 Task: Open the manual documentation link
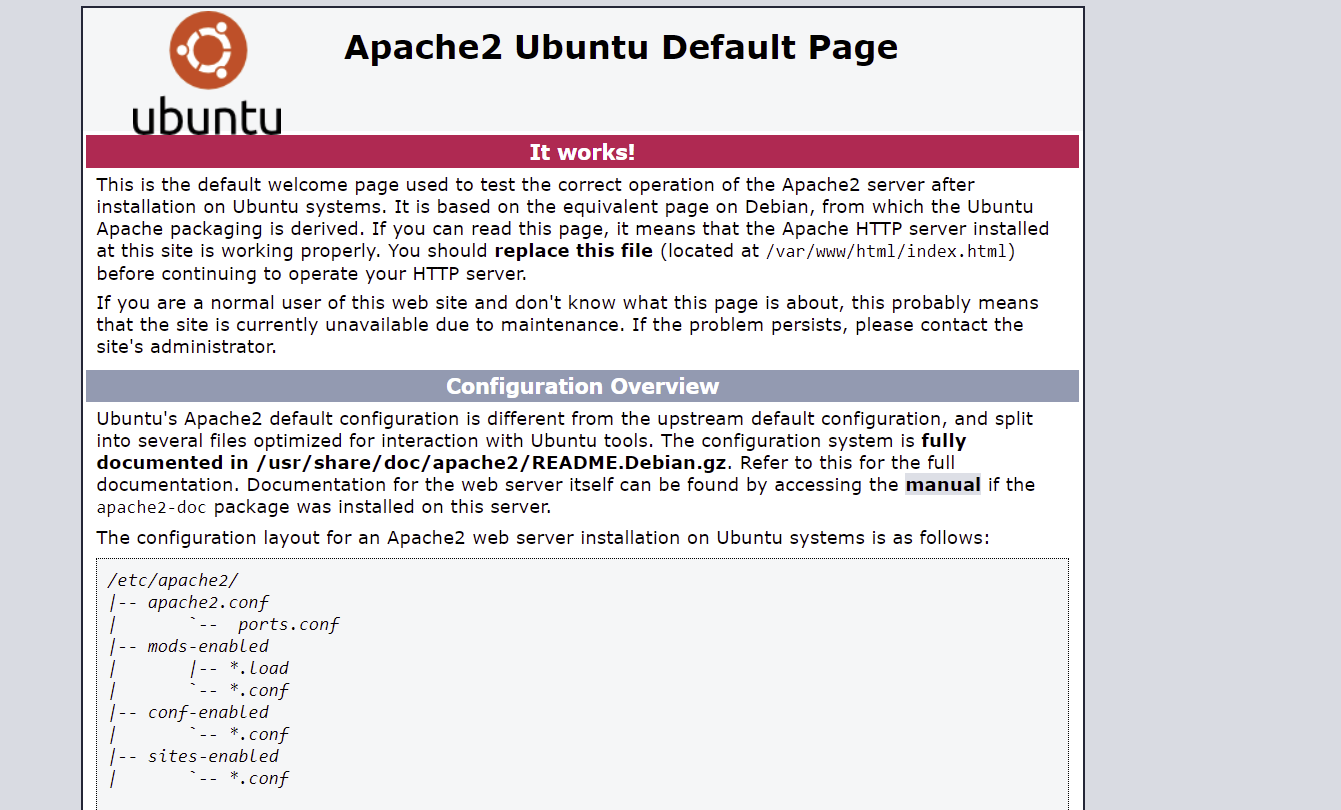coord(943,485)
